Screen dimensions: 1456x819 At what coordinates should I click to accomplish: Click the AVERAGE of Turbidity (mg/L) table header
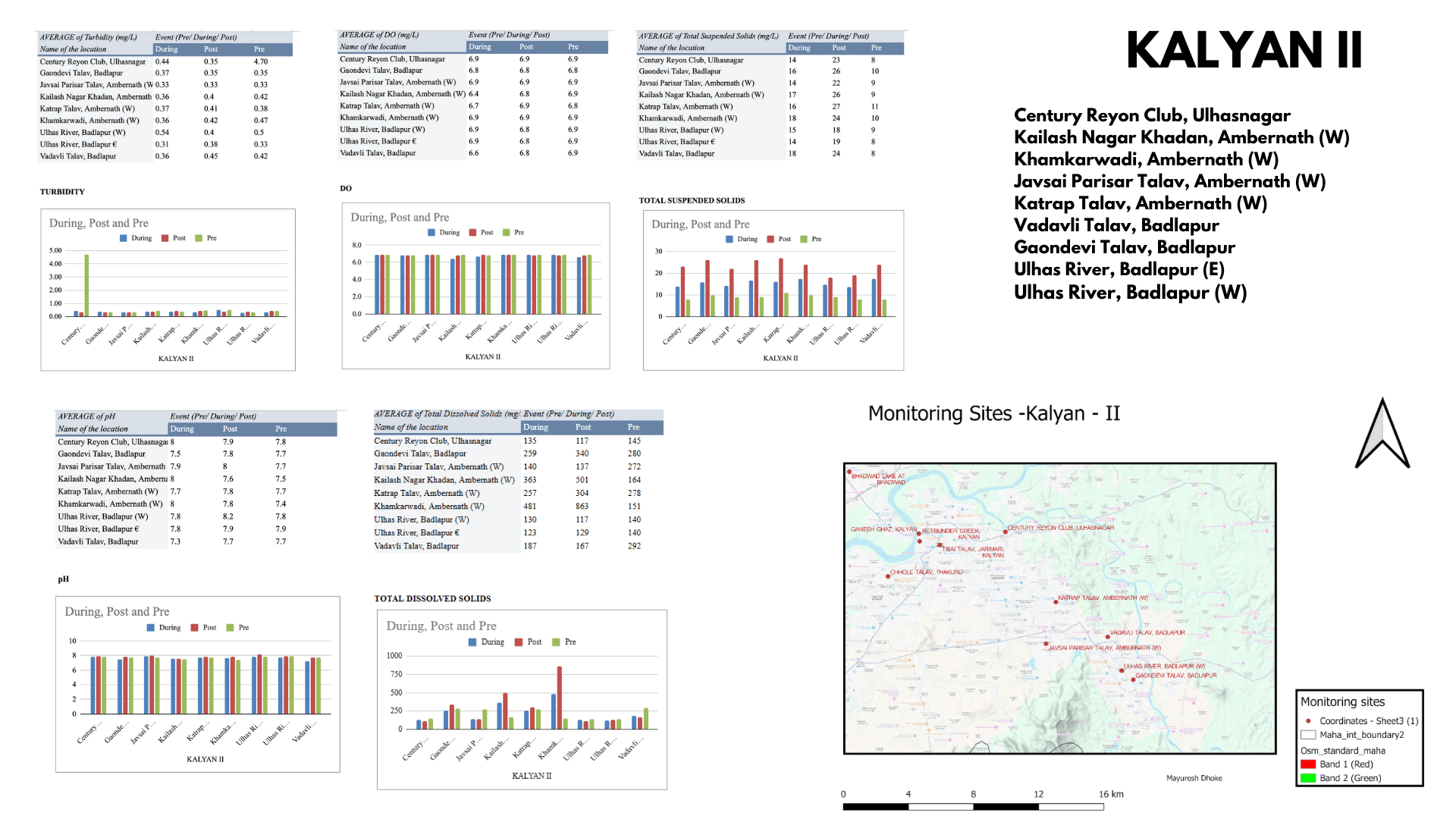click(88, 37)
